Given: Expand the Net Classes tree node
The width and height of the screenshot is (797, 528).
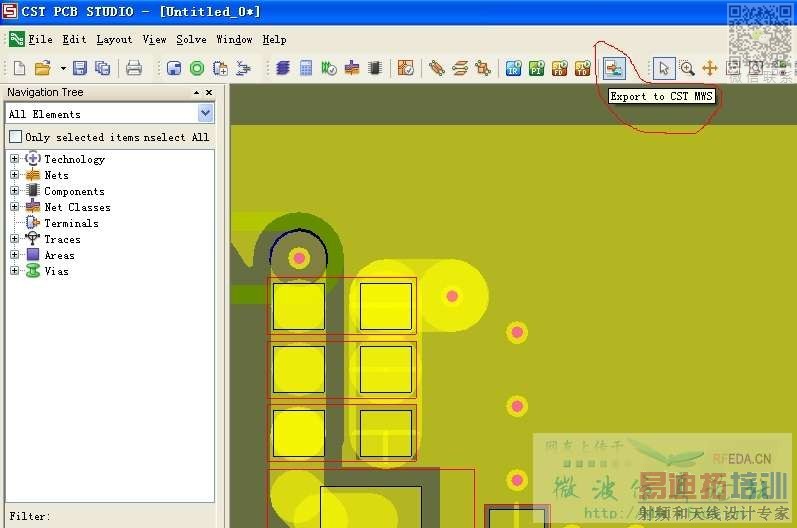Looking at the screenshot, I should click(14, 207).
